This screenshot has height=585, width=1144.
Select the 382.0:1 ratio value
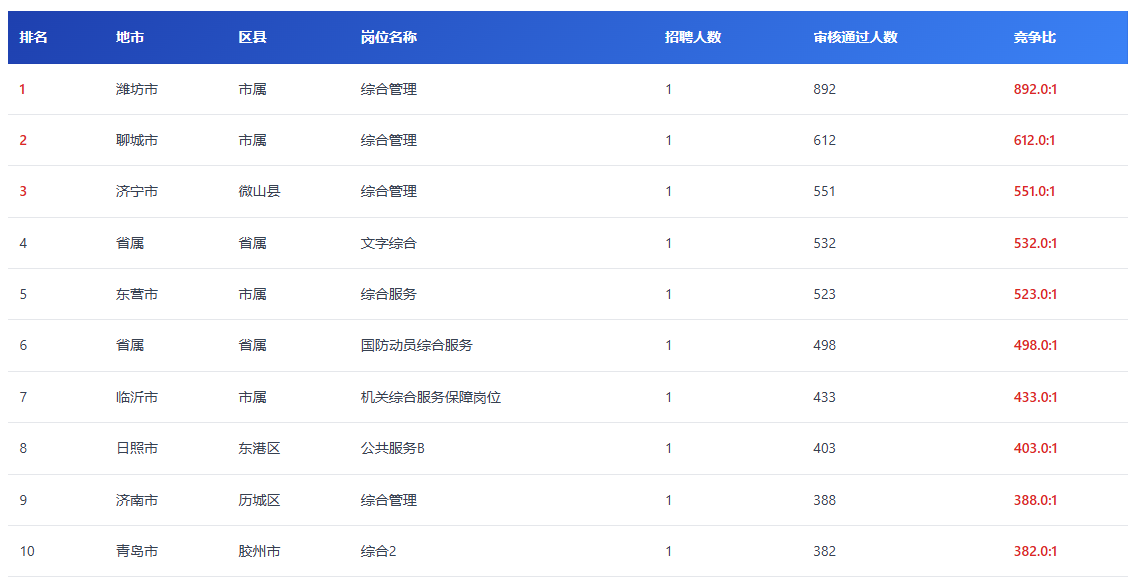[1035, 551]
